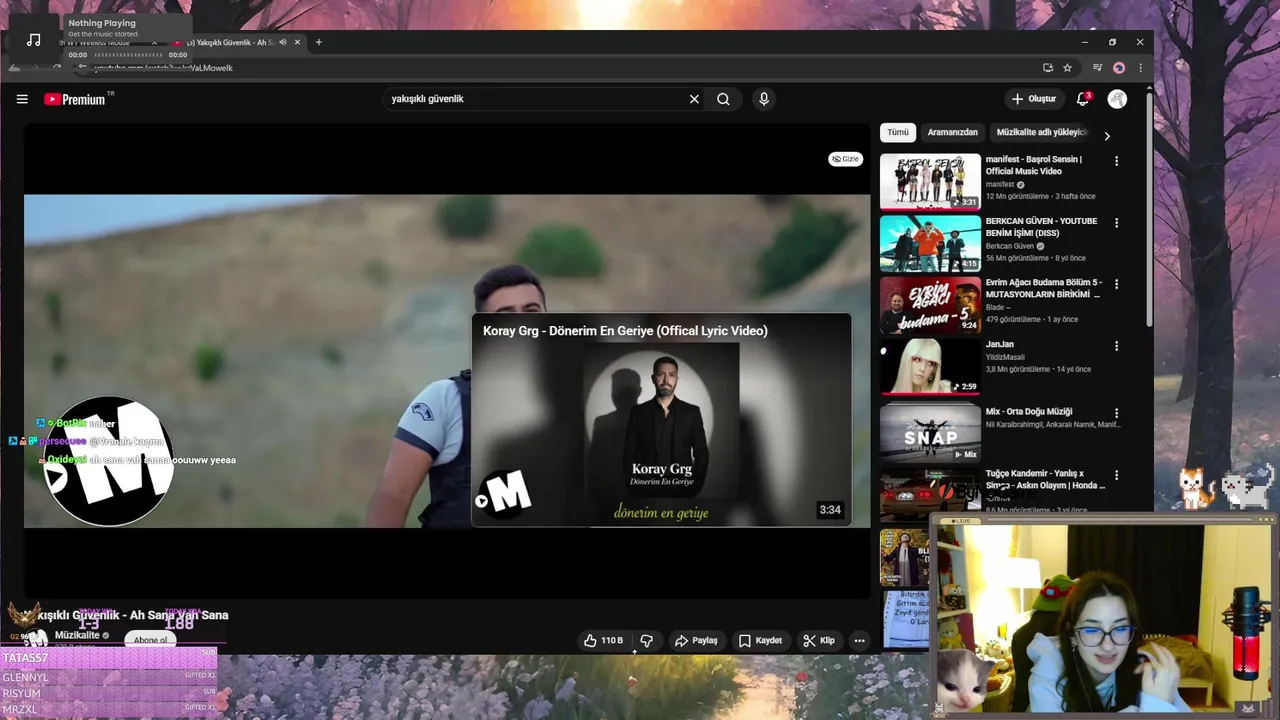
Task: Open the Chrome profile avatar
Action: click(1119, 68)
